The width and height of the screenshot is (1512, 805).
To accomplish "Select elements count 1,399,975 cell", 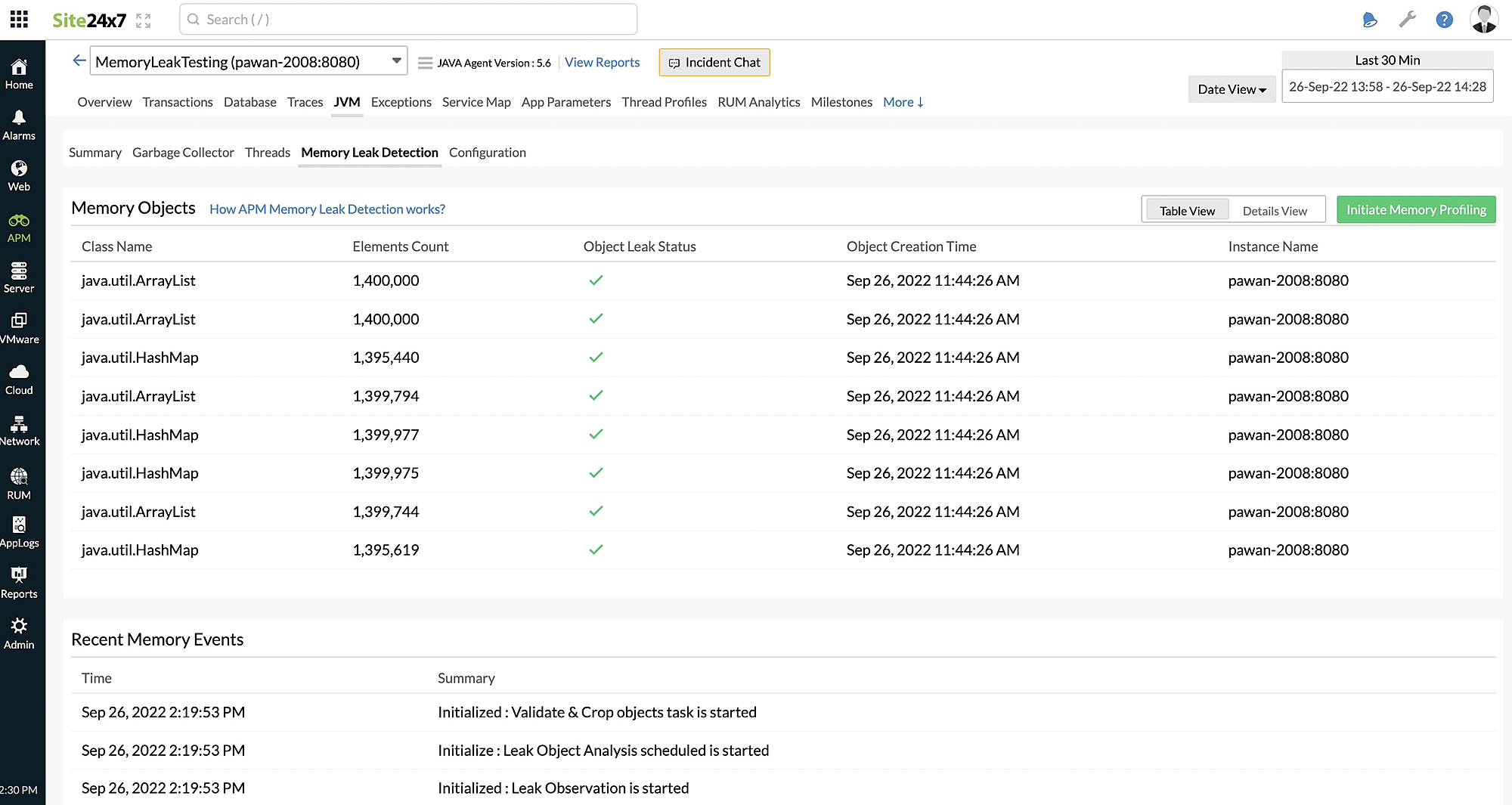I will click(386, 473).
